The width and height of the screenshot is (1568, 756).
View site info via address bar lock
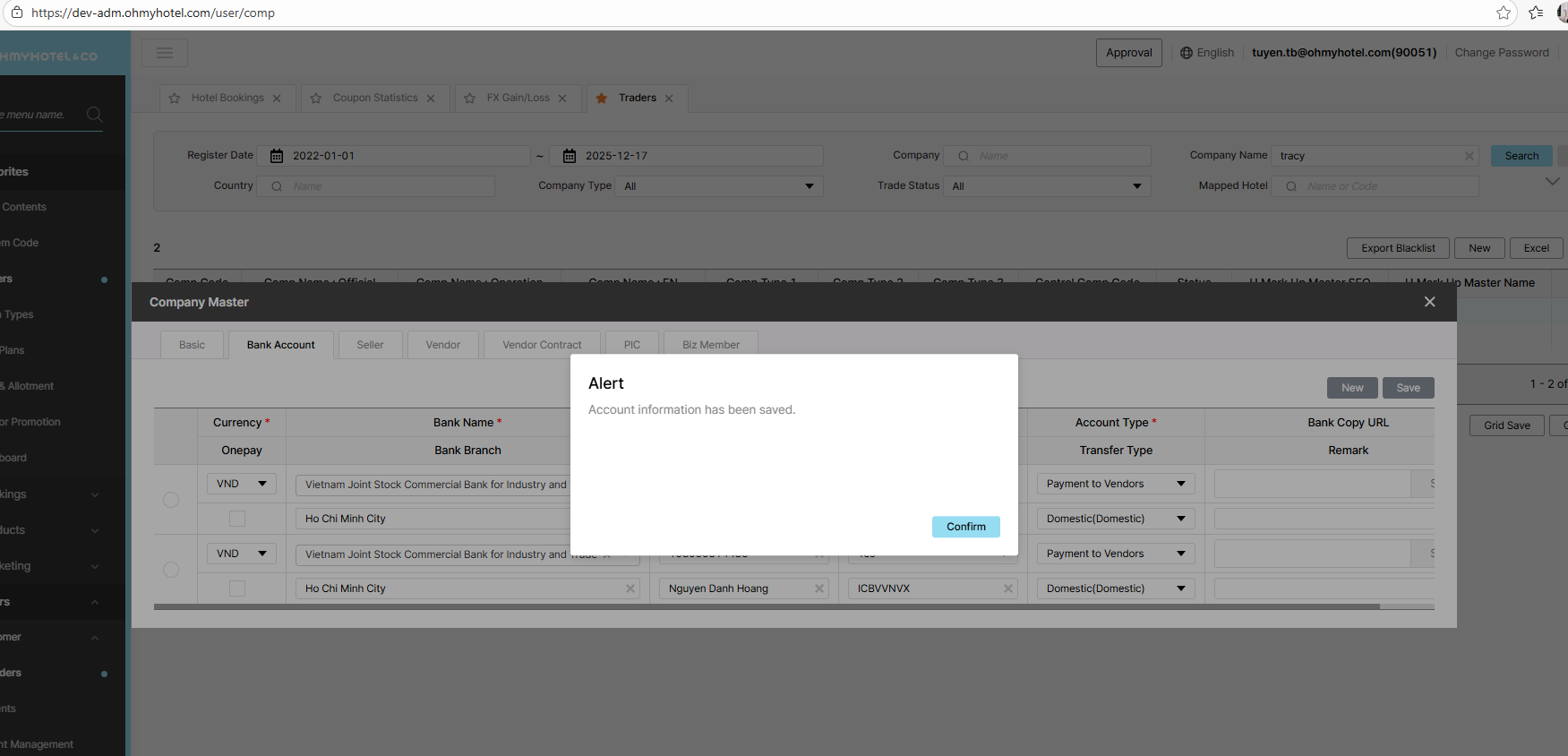[17, 13]
